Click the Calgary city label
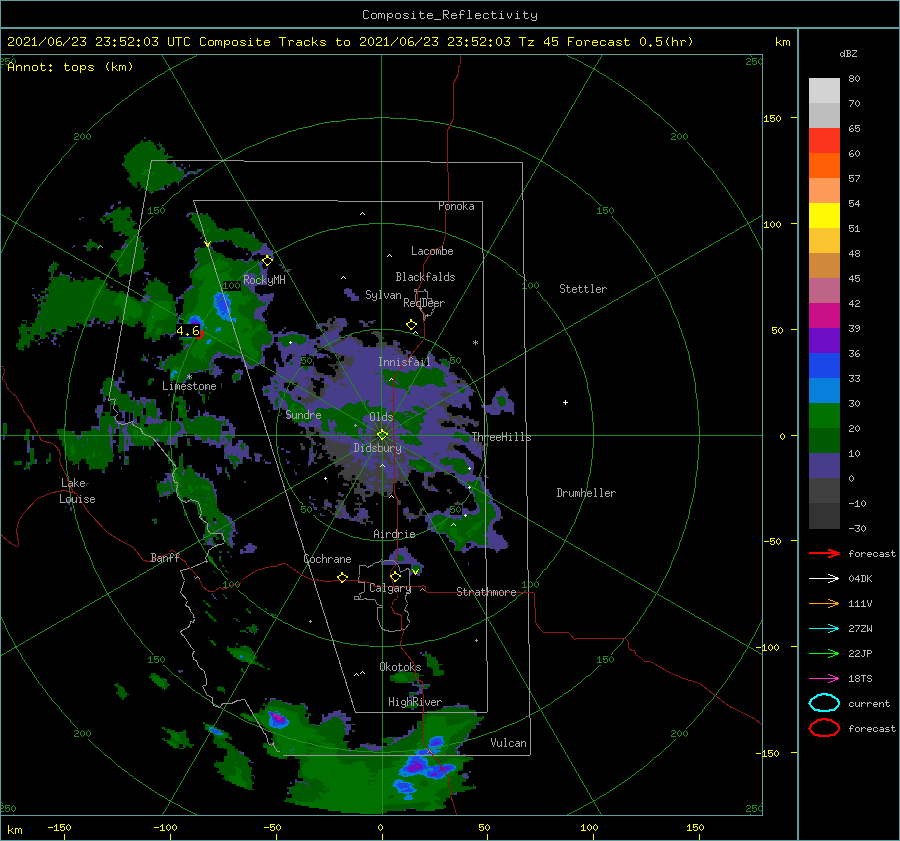The height and width of the screenshot is (841, 900). (x=390, y=588)
